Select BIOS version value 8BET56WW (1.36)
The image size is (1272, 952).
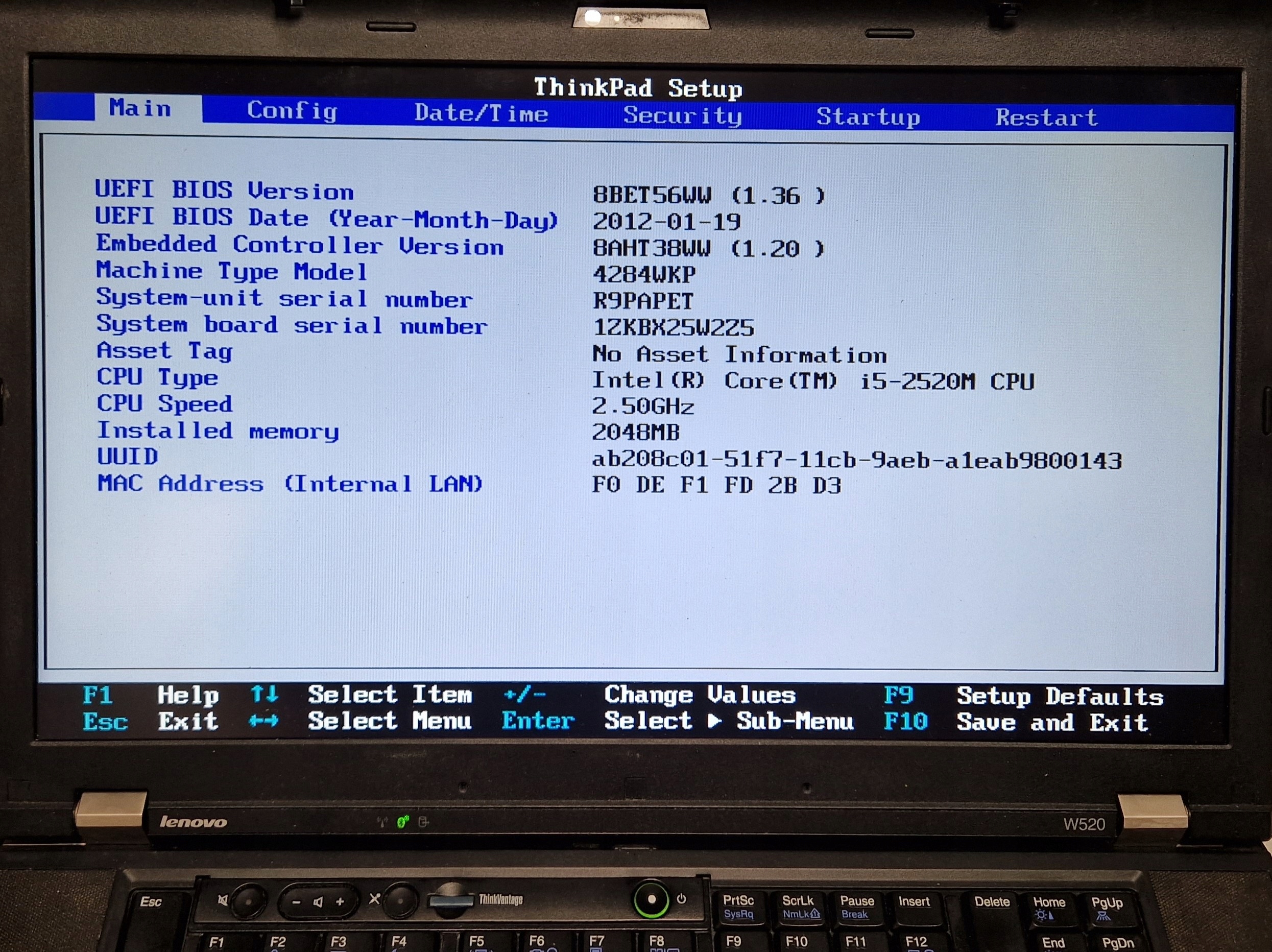pos(708,196)
